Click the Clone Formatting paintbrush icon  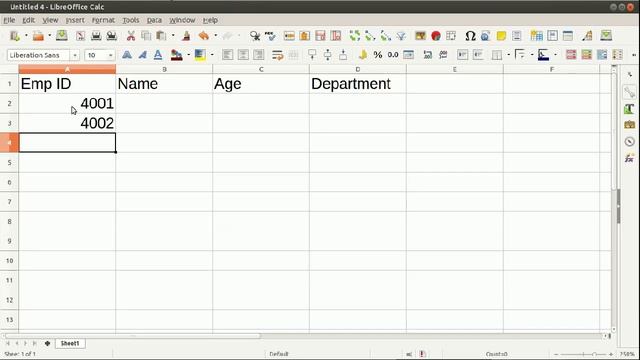[x=186, y=36]
